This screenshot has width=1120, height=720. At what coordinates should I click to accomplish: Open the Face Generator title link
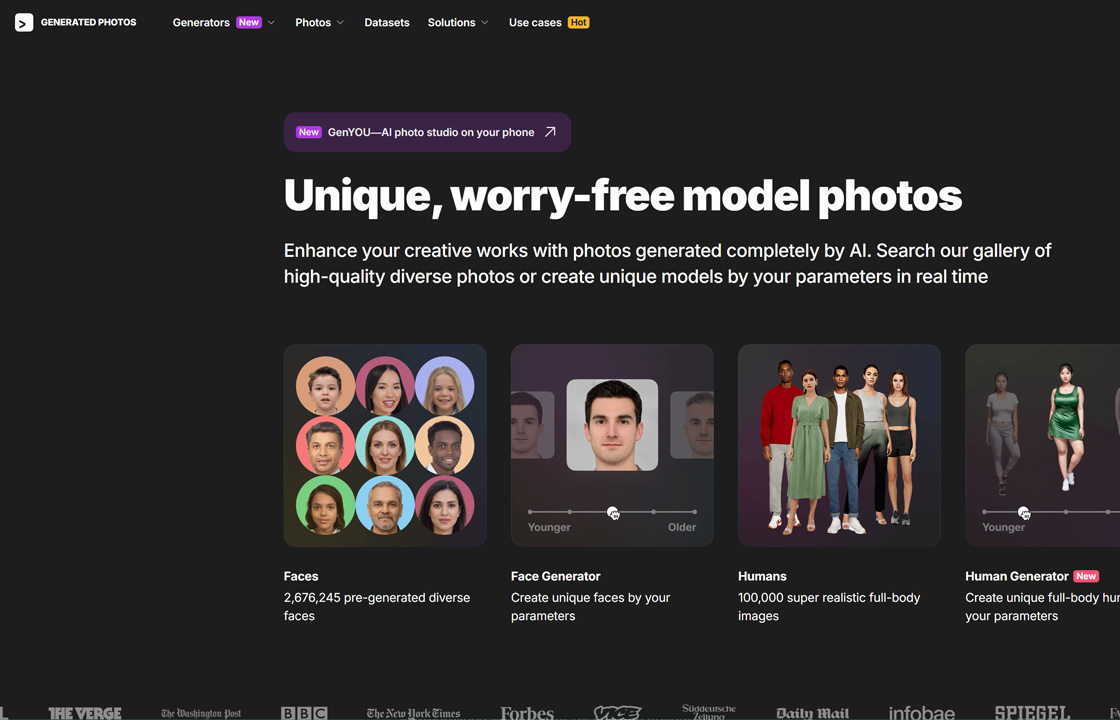point(556,576)
